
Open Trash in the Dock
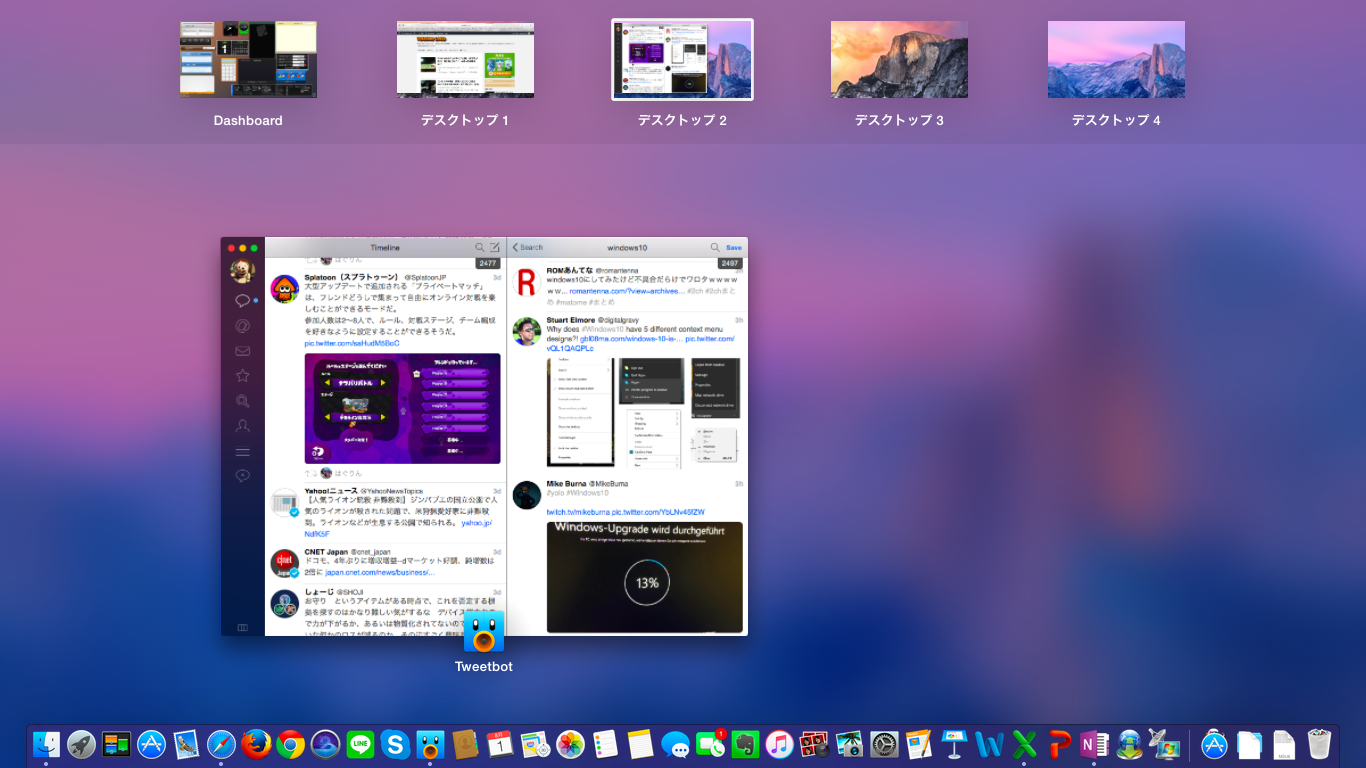(1320, 744)
